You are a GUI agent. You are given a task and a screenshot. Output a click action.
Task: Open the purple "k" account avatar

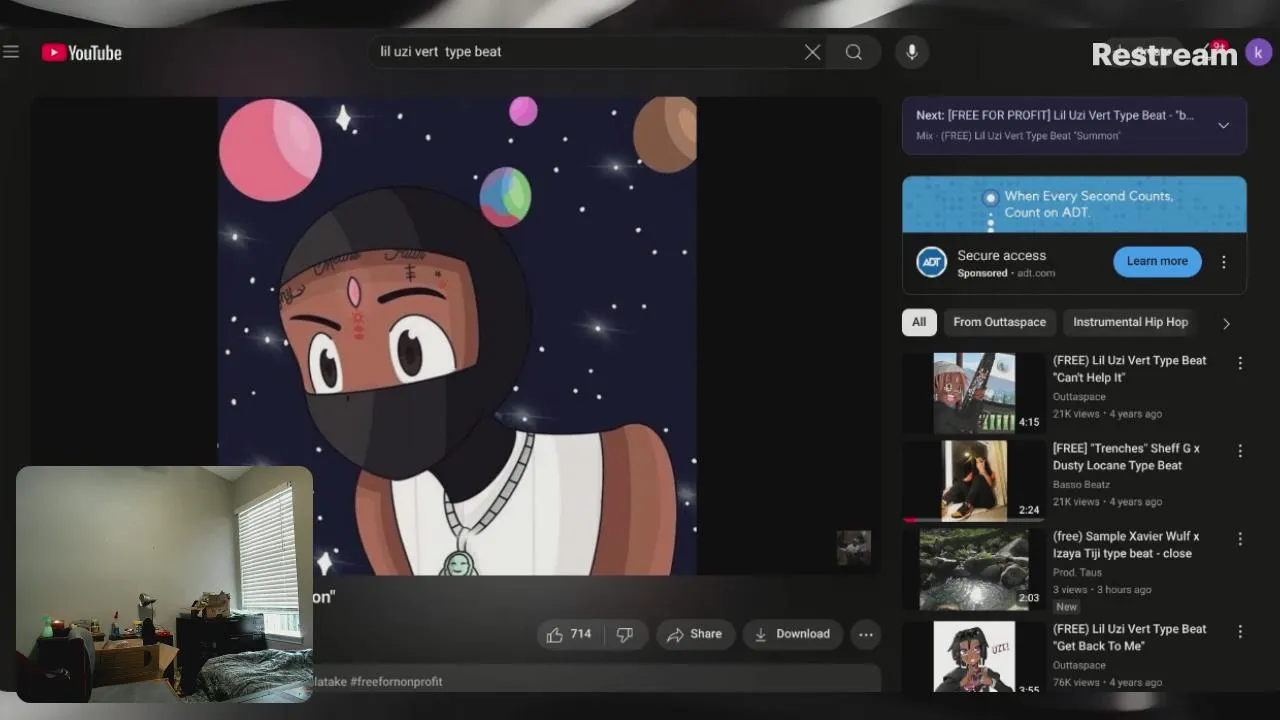click(1258, 53)
